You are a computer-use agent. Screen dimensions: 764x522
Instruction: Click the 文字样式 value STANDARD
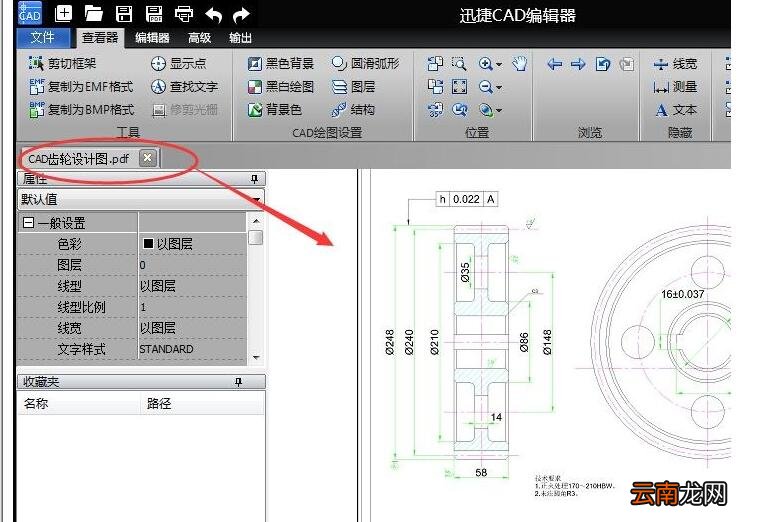point(166,349)
